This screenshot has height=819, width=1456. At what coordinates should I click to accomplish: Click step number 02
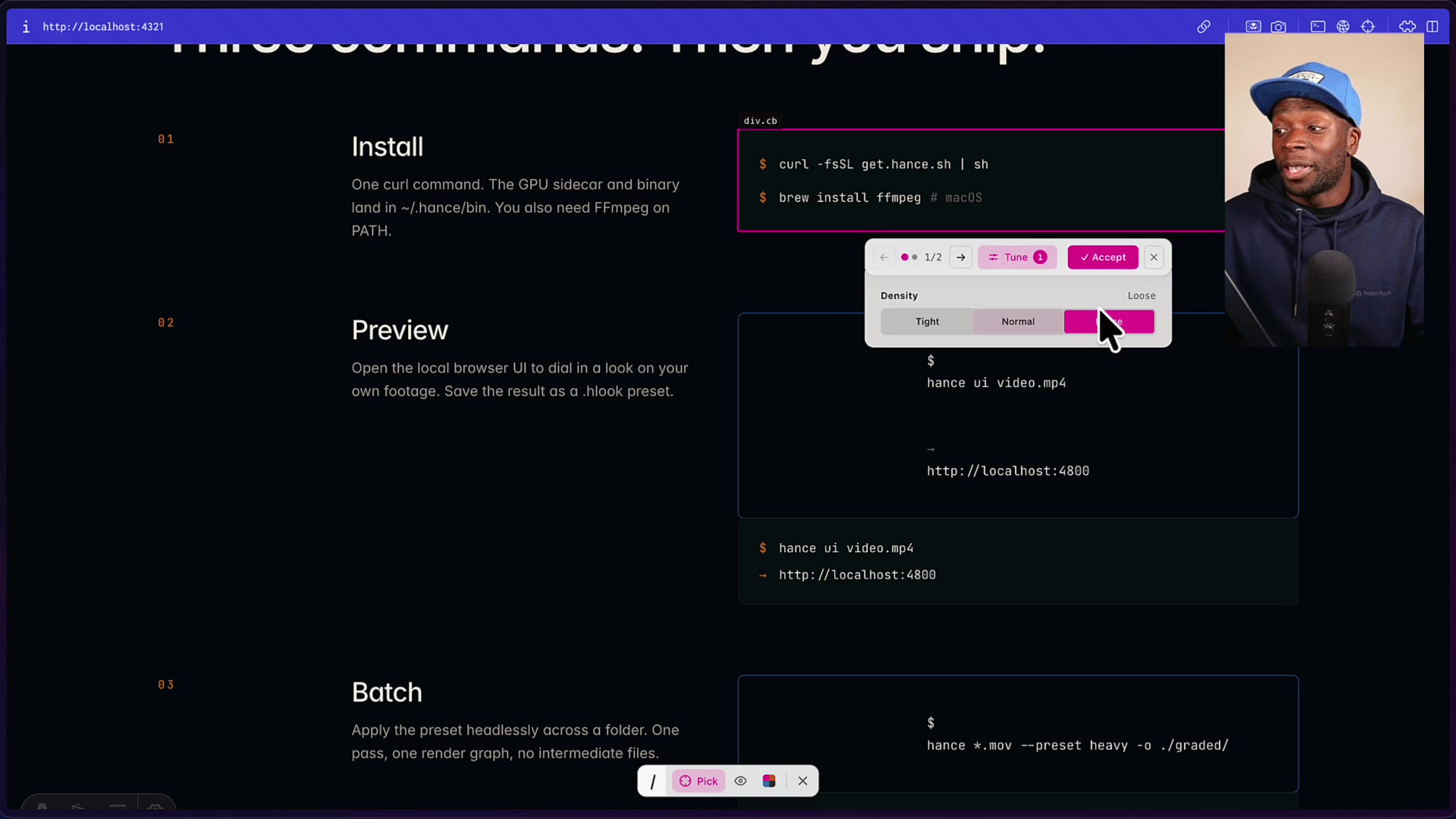tap(166, 322)
